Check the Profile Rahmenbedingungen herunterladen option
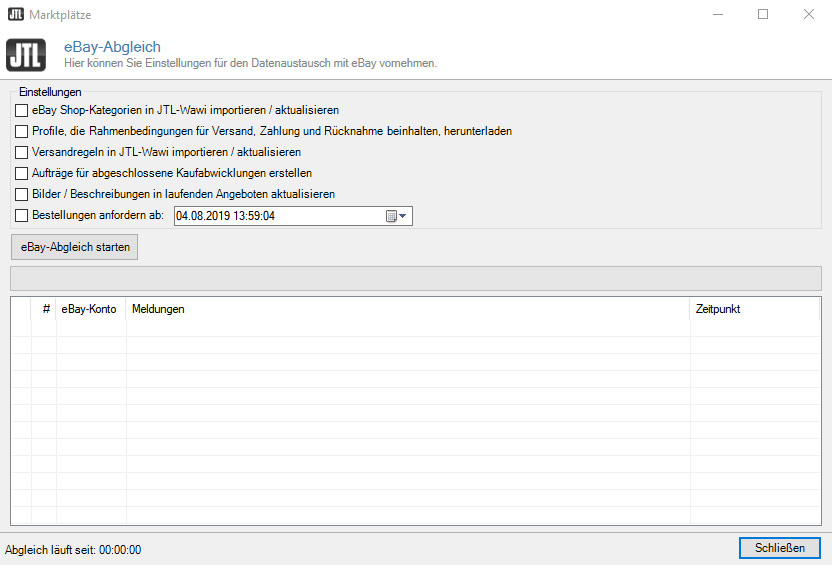832x565 pixels. (x=22, y=131)
